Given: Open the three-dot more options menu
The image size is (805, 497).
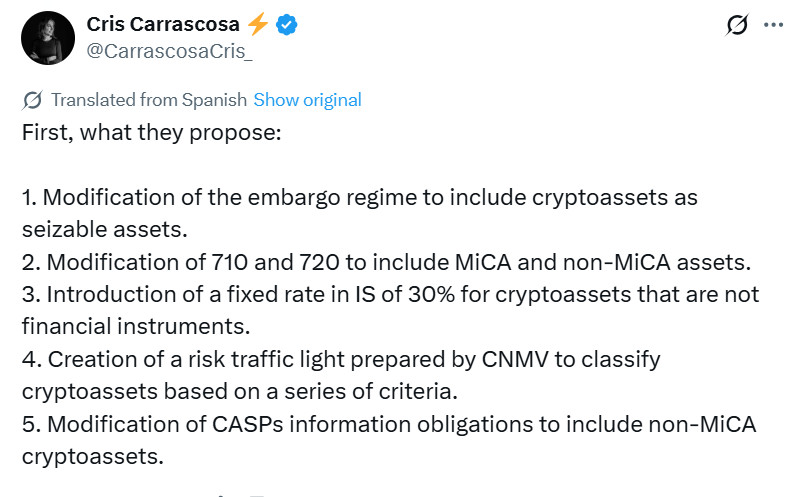Looking at the screenshot, I should pos(773,26).
